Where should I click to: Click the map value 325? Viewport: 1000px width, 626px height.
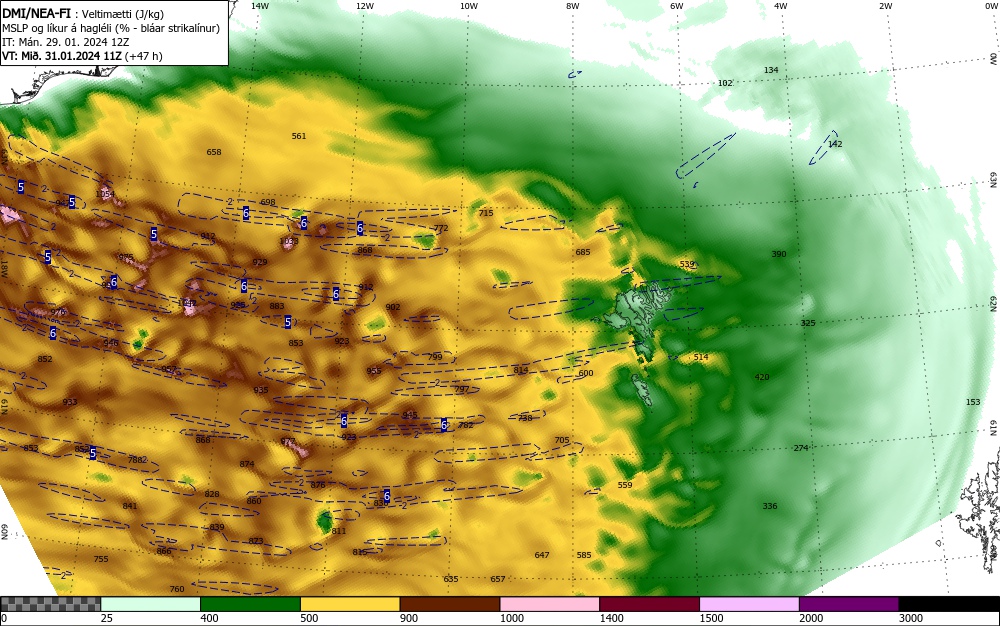click(x=807, y=323)
